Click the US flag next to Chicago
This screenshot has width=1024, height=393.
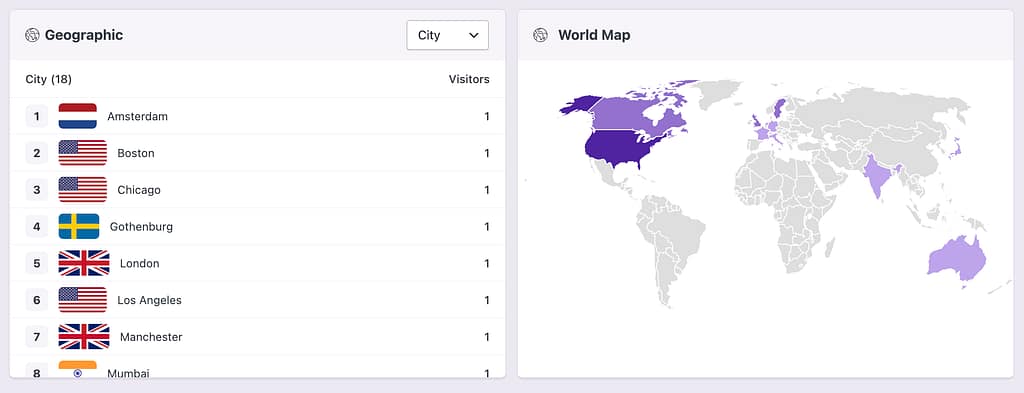coord(82,190)
